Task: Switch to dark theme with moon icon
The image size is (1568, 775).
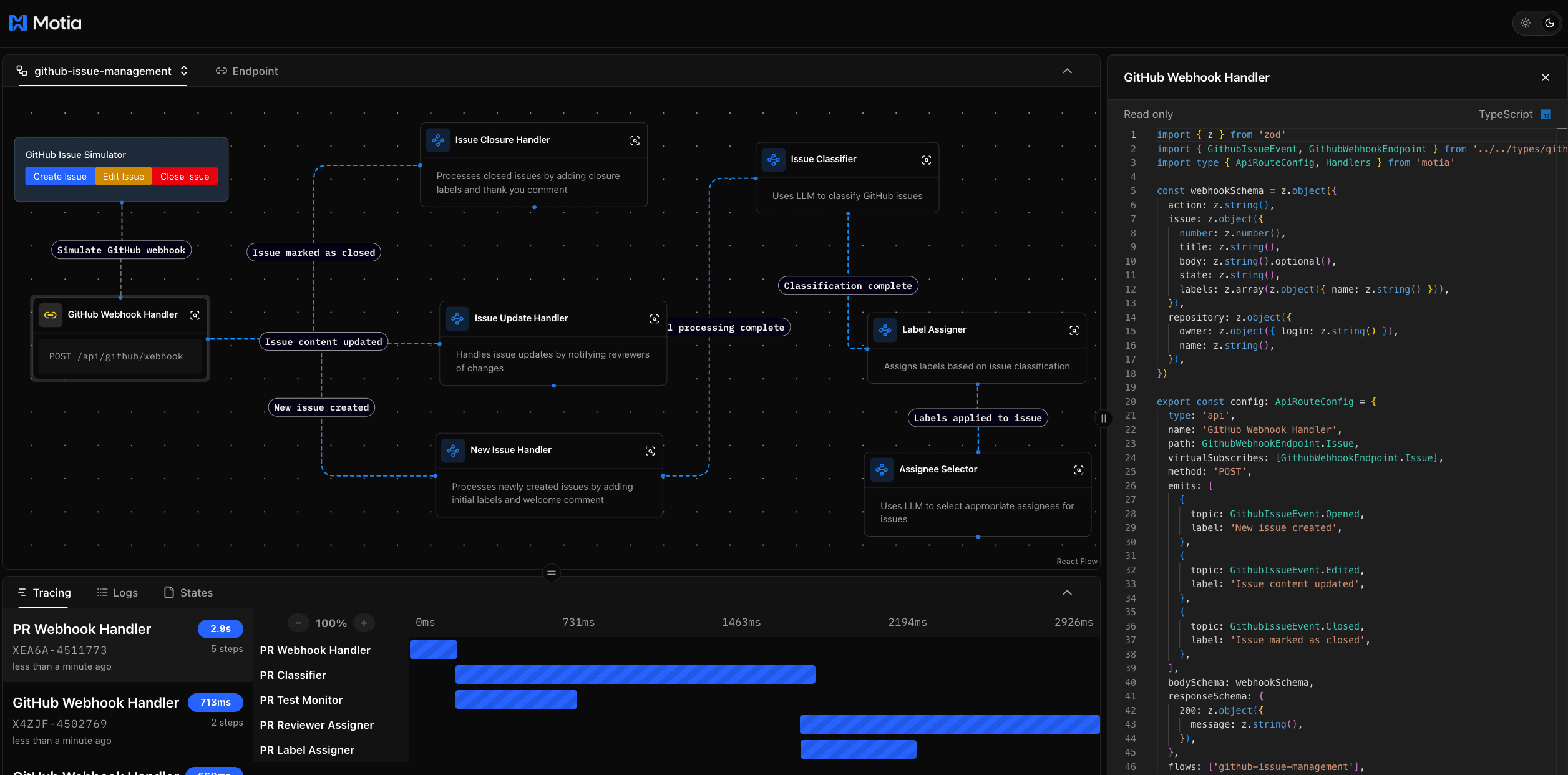Action: coord(1550,22)
